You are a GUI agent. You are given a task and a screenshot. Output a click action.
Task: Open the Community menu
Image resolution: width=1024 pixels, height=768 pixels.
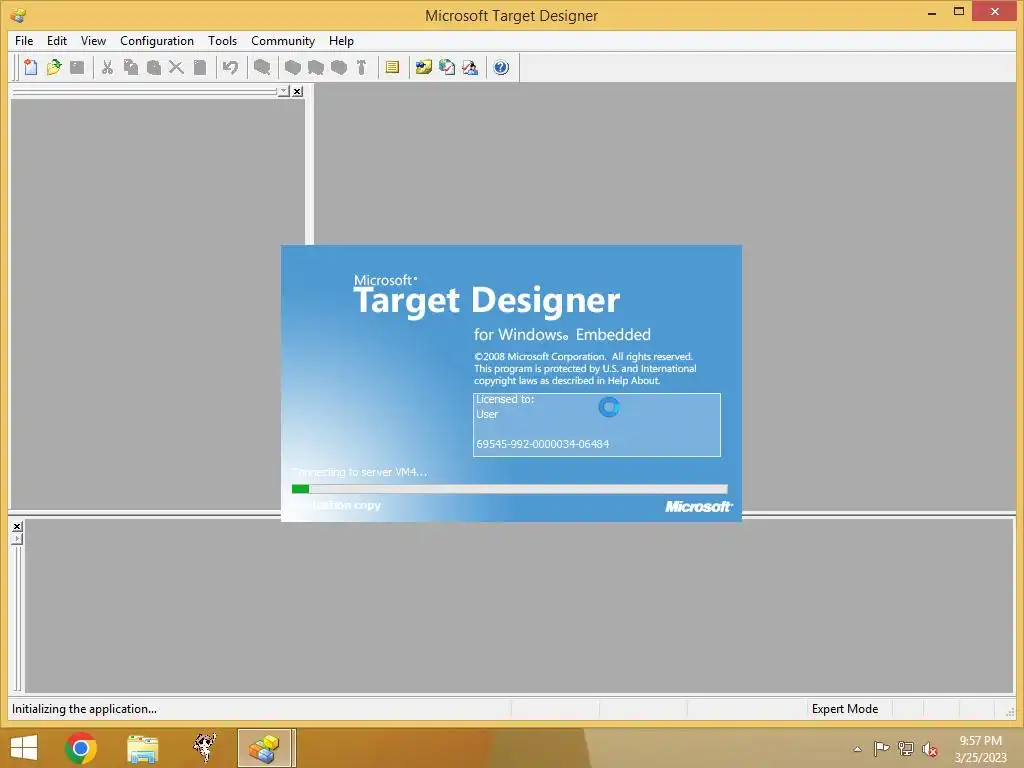click(283, 40)
